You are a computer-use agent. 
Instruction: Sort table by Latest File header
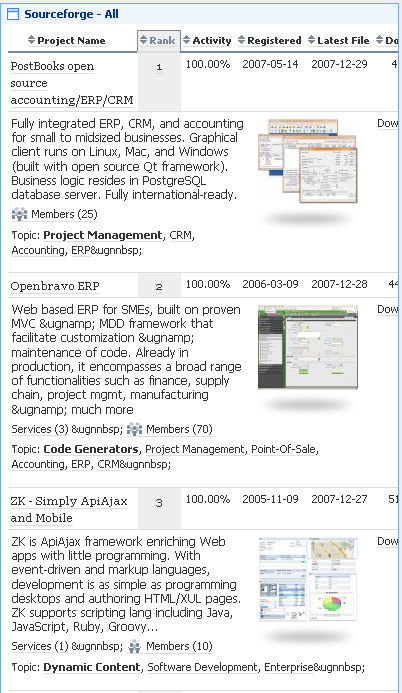point(343,41)
